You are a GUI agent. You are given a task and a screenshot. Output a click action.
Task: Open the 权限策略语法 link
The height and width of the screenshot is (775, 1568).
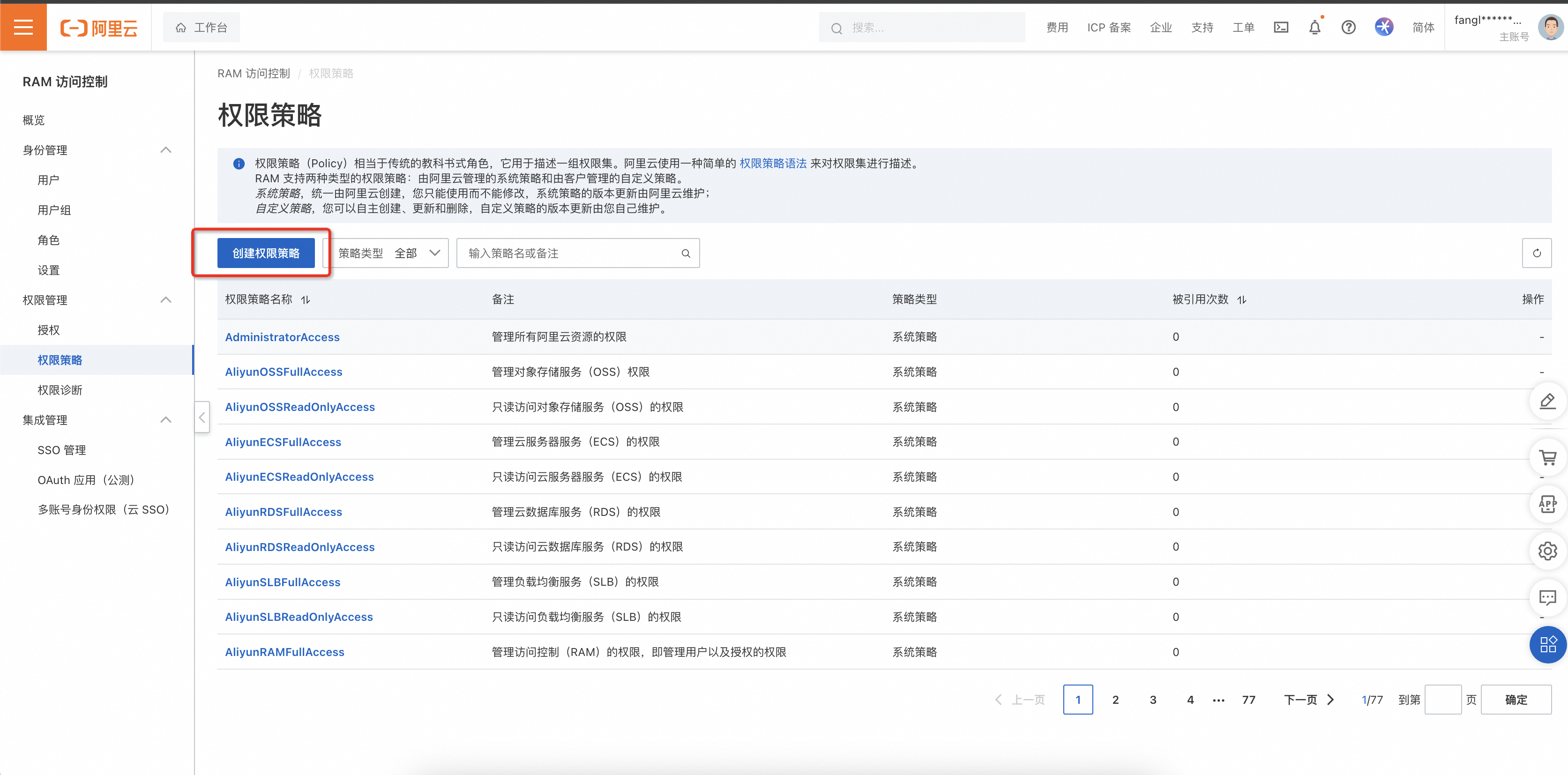[x=772, y=163]
